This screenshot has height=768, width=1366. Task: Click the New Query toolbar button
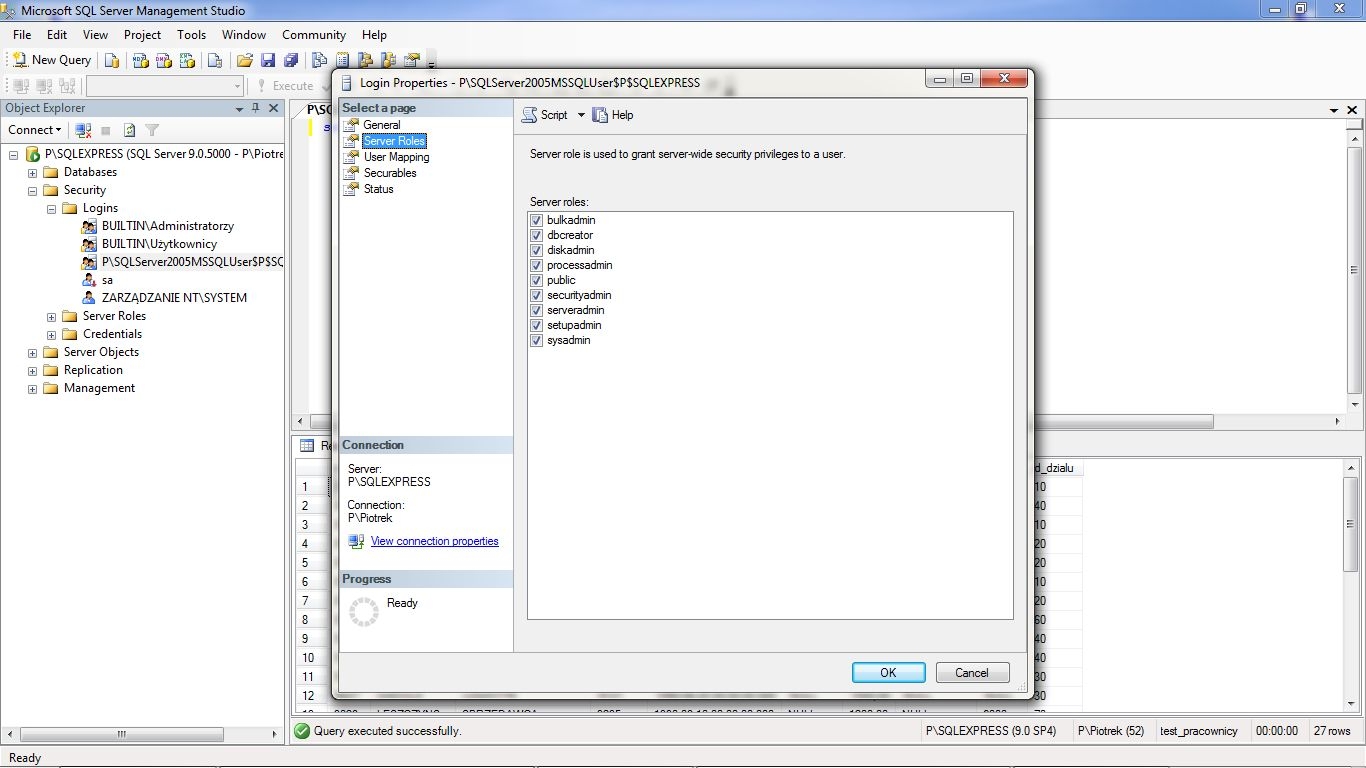coord(51,60)
